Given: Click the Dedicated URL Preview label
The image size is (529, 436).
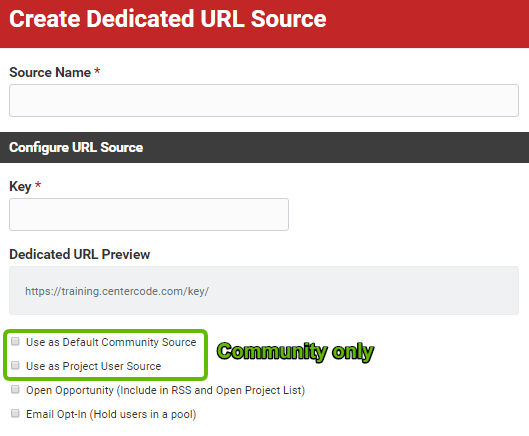Looking at the screenshot, I should pos(80,254).
